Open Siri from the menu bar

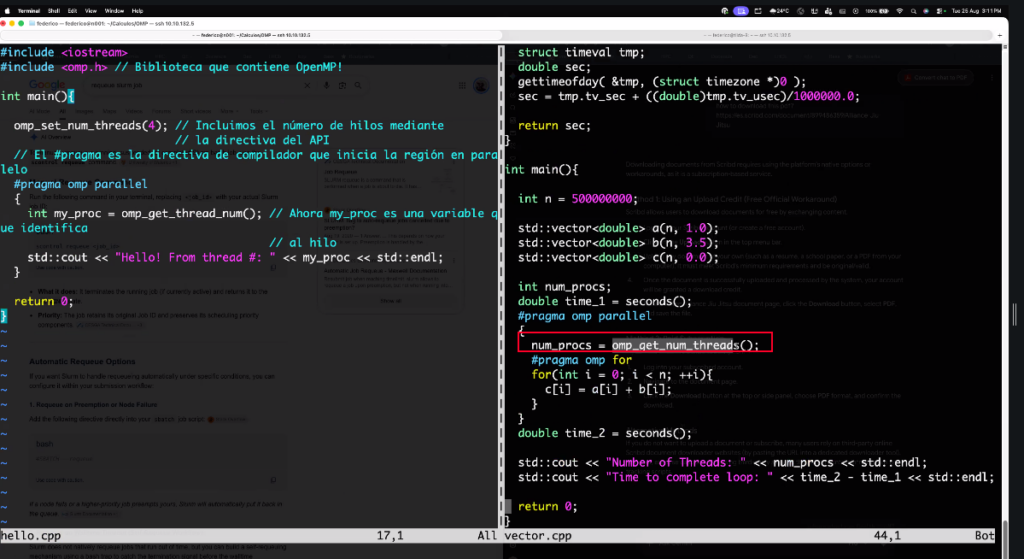[926, 10]
